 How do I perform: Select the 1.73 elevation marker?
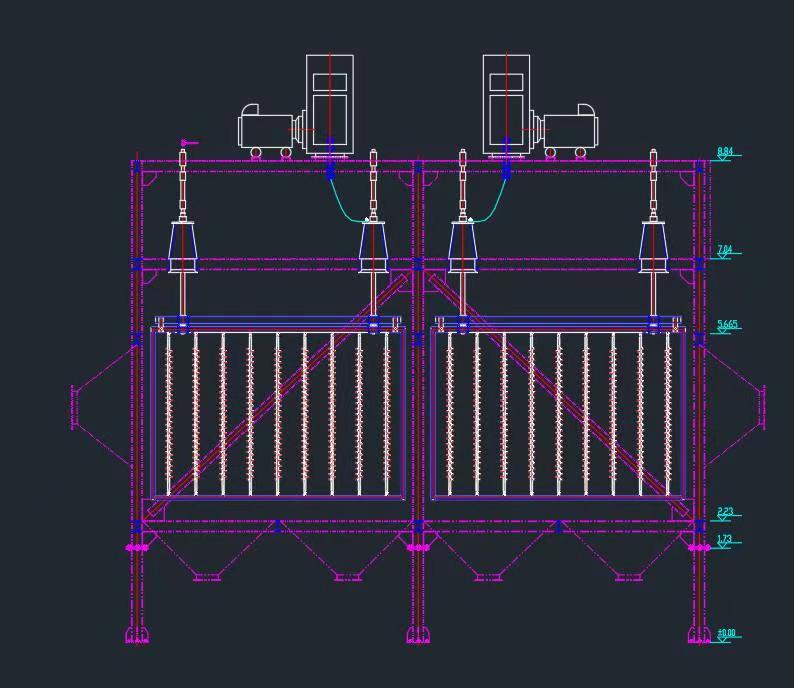tap(724, 539)
